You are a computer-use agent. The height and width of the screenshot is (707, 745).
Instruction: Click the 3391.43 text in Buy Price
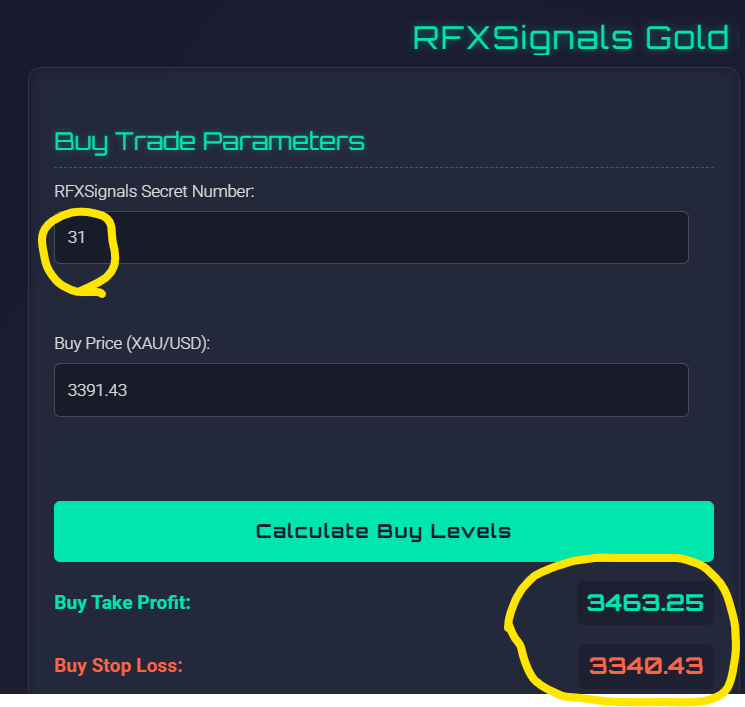coord(97,389)
